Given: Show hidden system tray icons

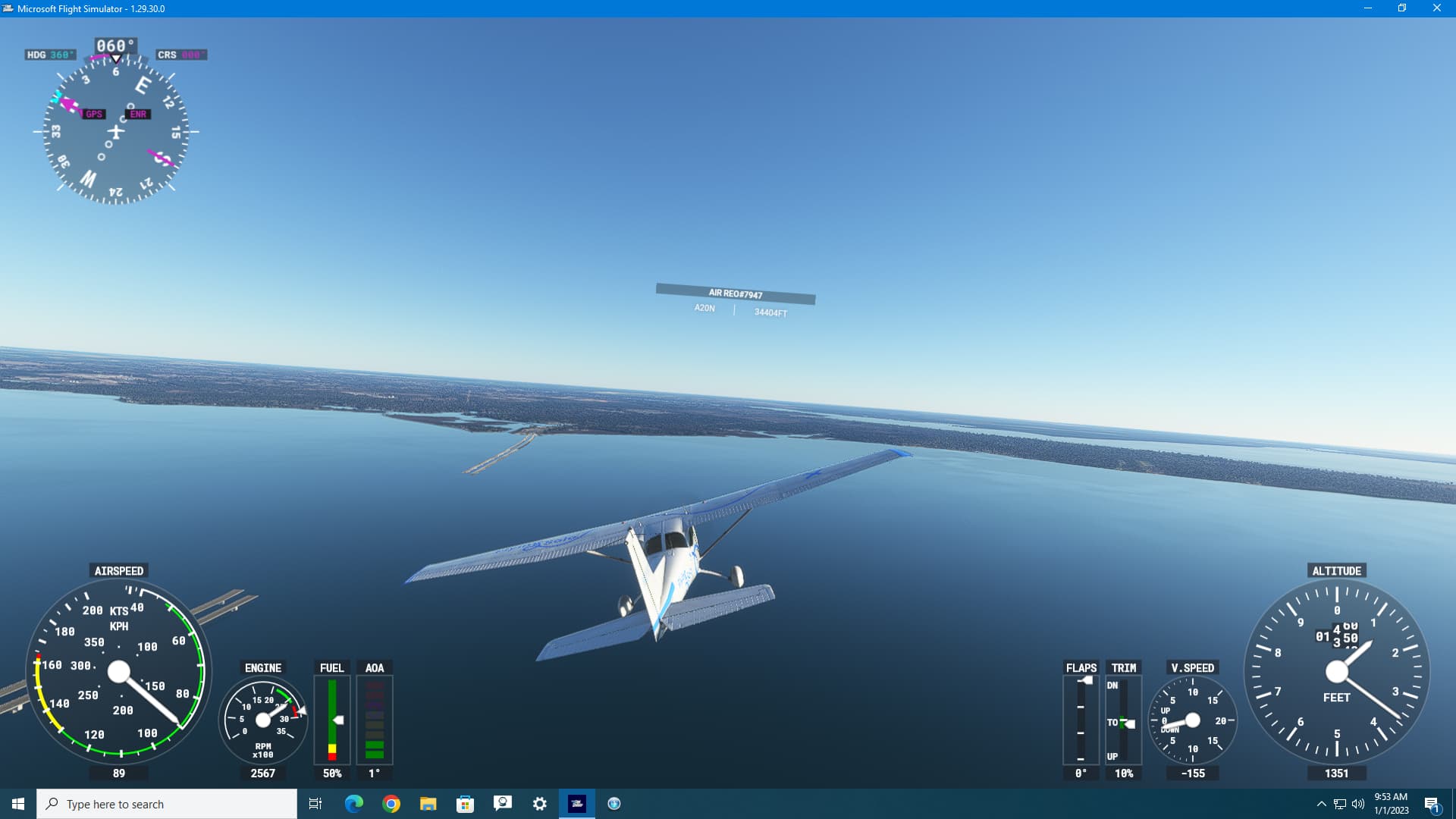Looking at the screenshot, I should tap(1321, 804).
